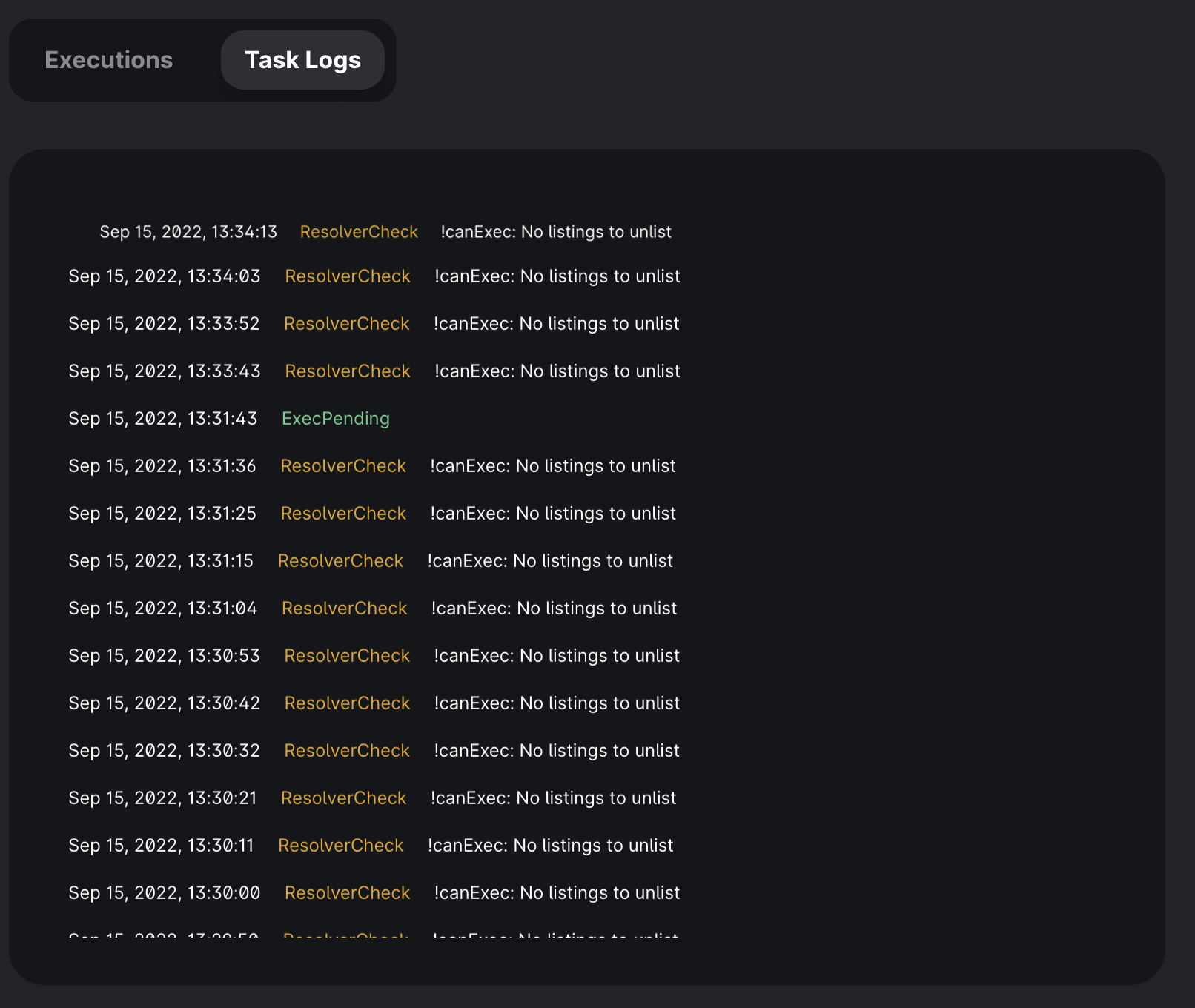1195x1008 pixels.
Task: Click the 13:33:52 log message text
Action: (x=556, y=324)
